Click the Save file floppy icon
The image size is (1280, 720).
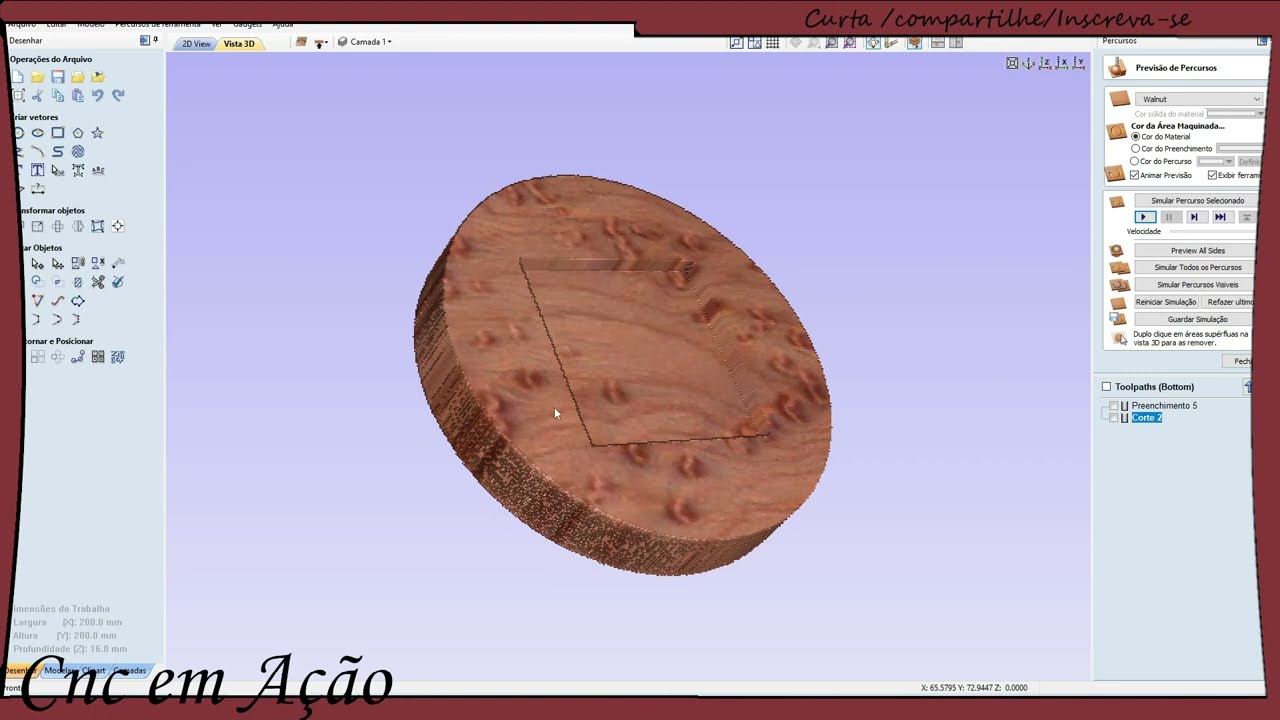click(58, 77)
